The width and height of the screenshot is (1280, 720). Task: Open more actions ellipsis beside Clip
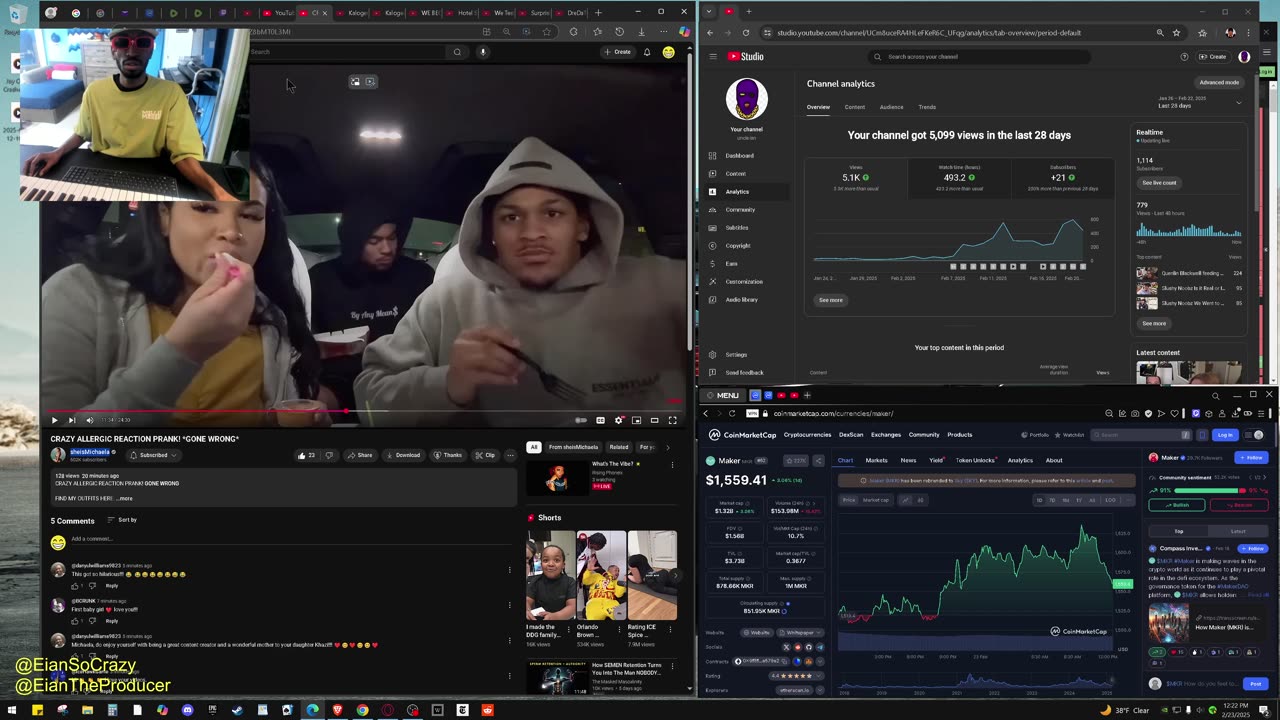[x=510, y=455]
